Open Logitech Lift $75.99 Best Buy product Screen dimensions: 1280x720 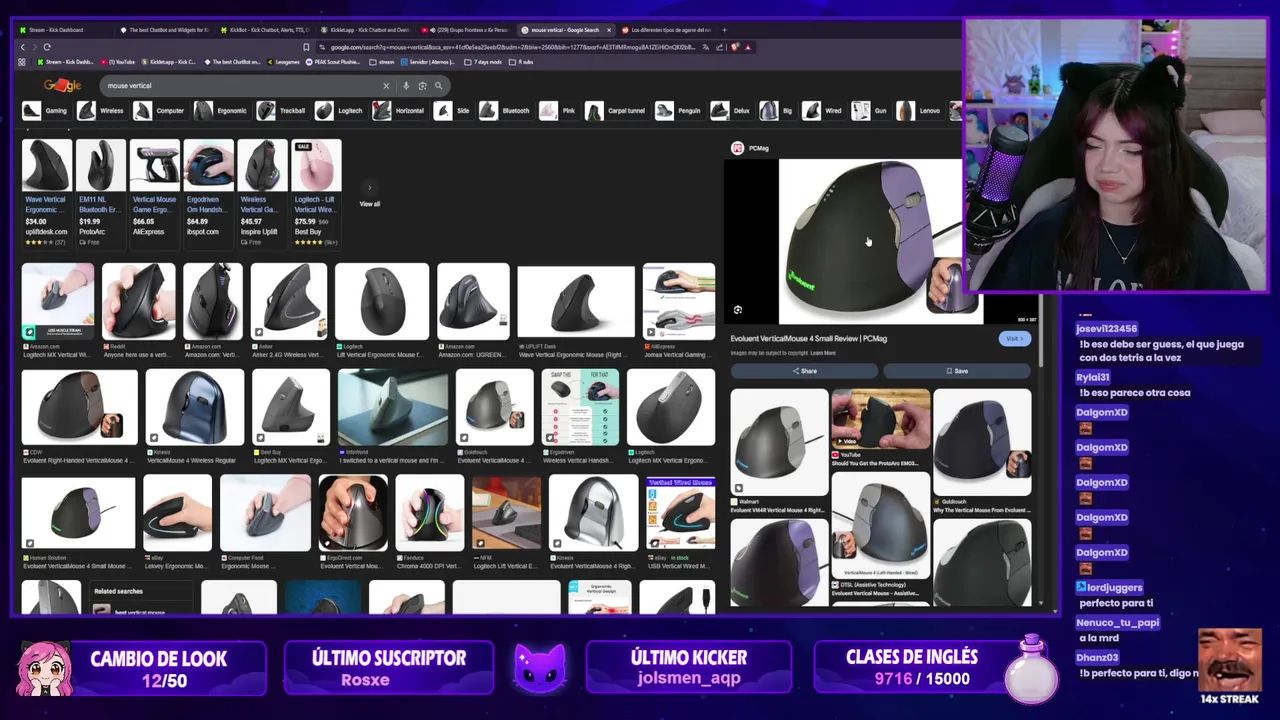click(x=316, y=193)
